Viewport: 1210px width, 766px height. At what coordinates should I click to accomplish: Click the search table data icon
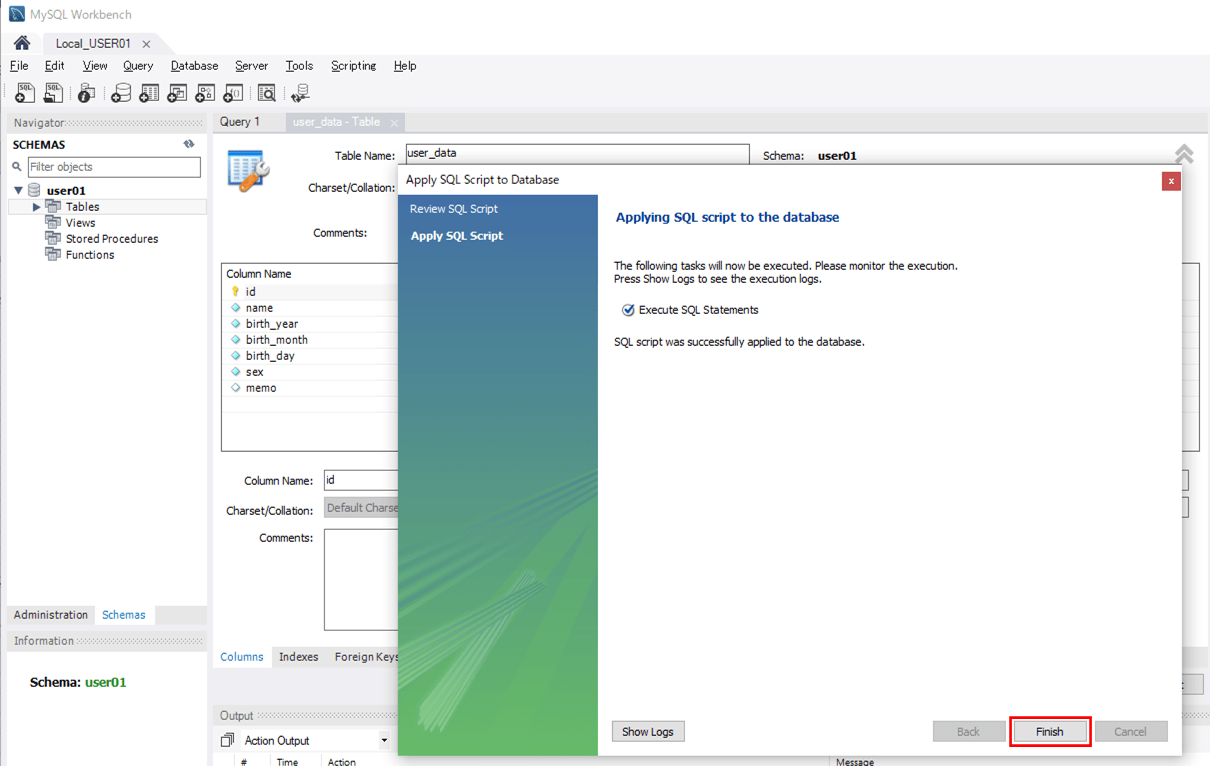tap(266, 93)
